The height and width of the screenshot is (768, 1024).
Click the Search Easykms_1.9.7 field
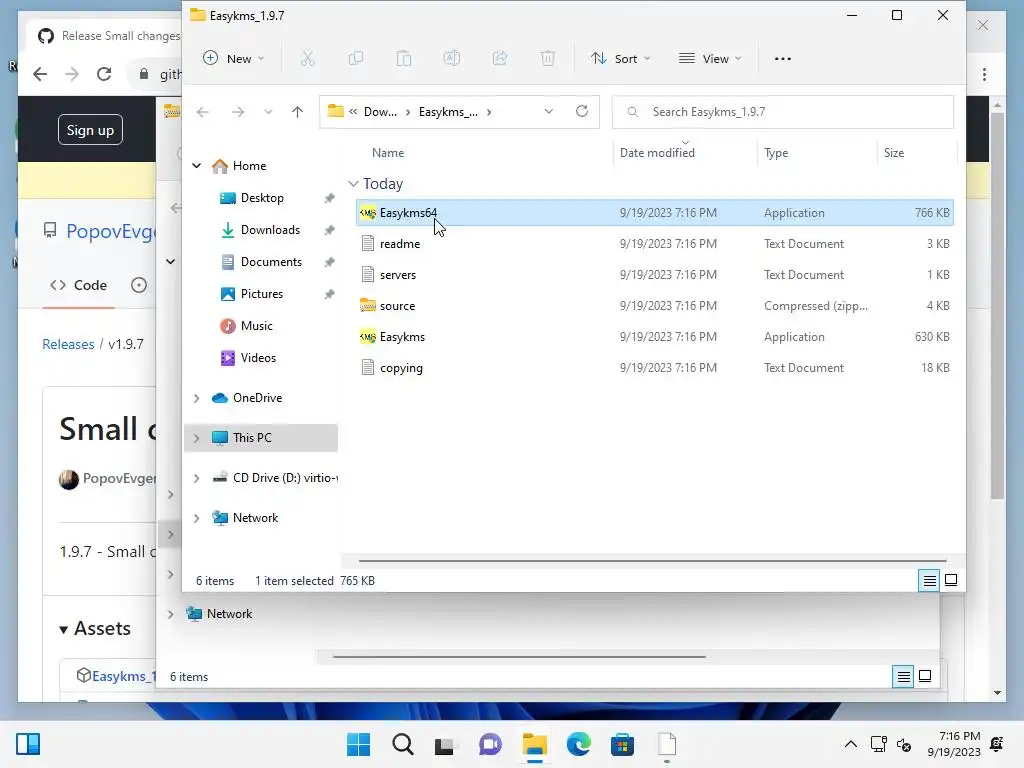(782, 112)
